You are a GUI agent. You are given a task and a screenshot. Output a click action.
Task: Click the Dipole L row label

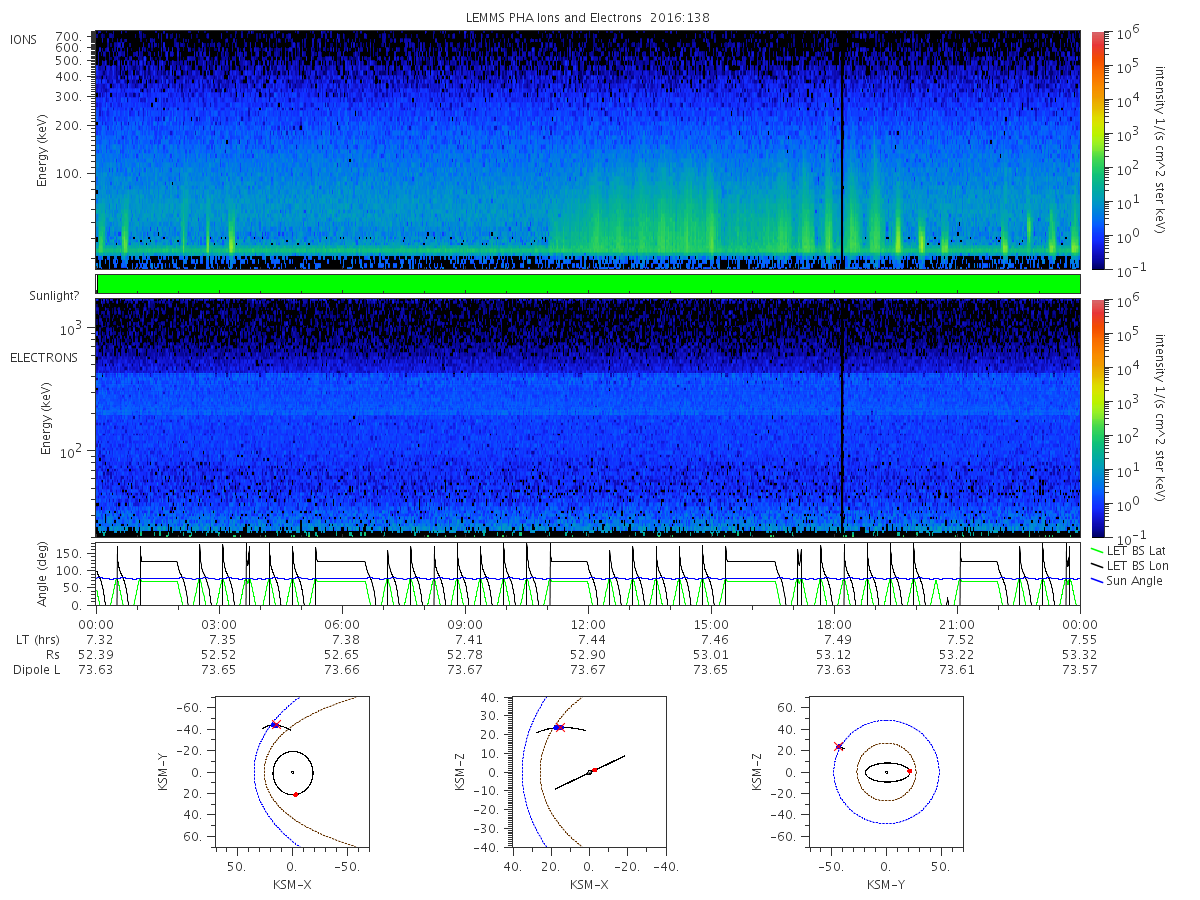pyautogui.click(x=36, y=669)
